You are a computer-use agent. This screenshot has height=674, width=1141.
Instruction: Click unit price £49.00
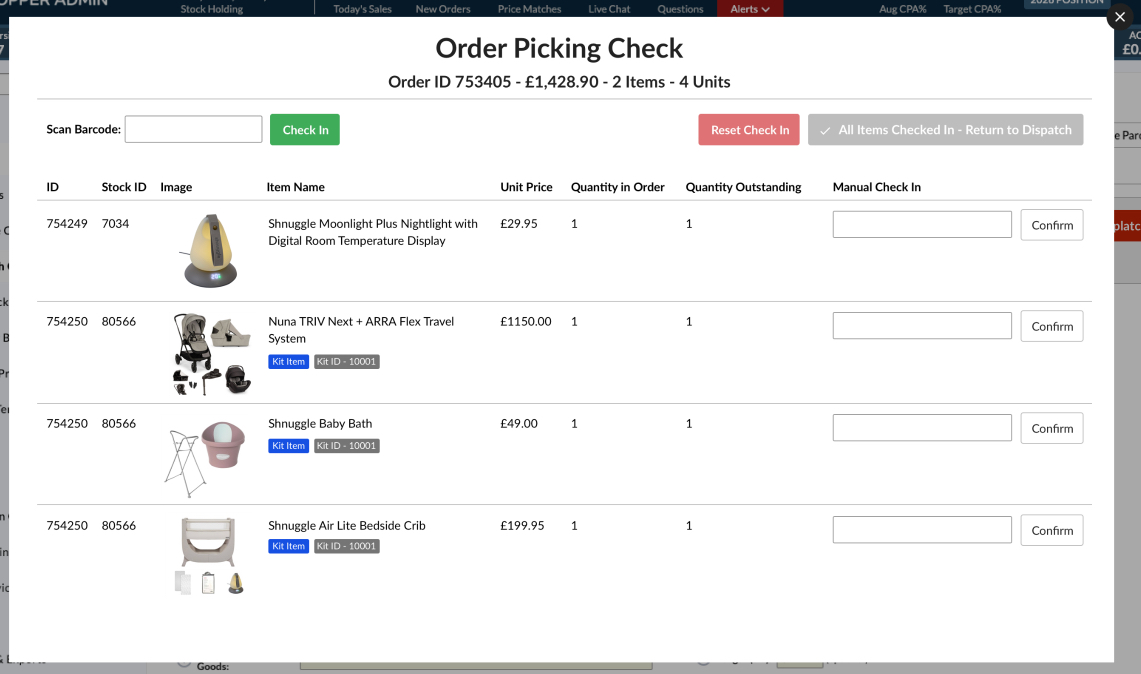(x=519, y=423)
